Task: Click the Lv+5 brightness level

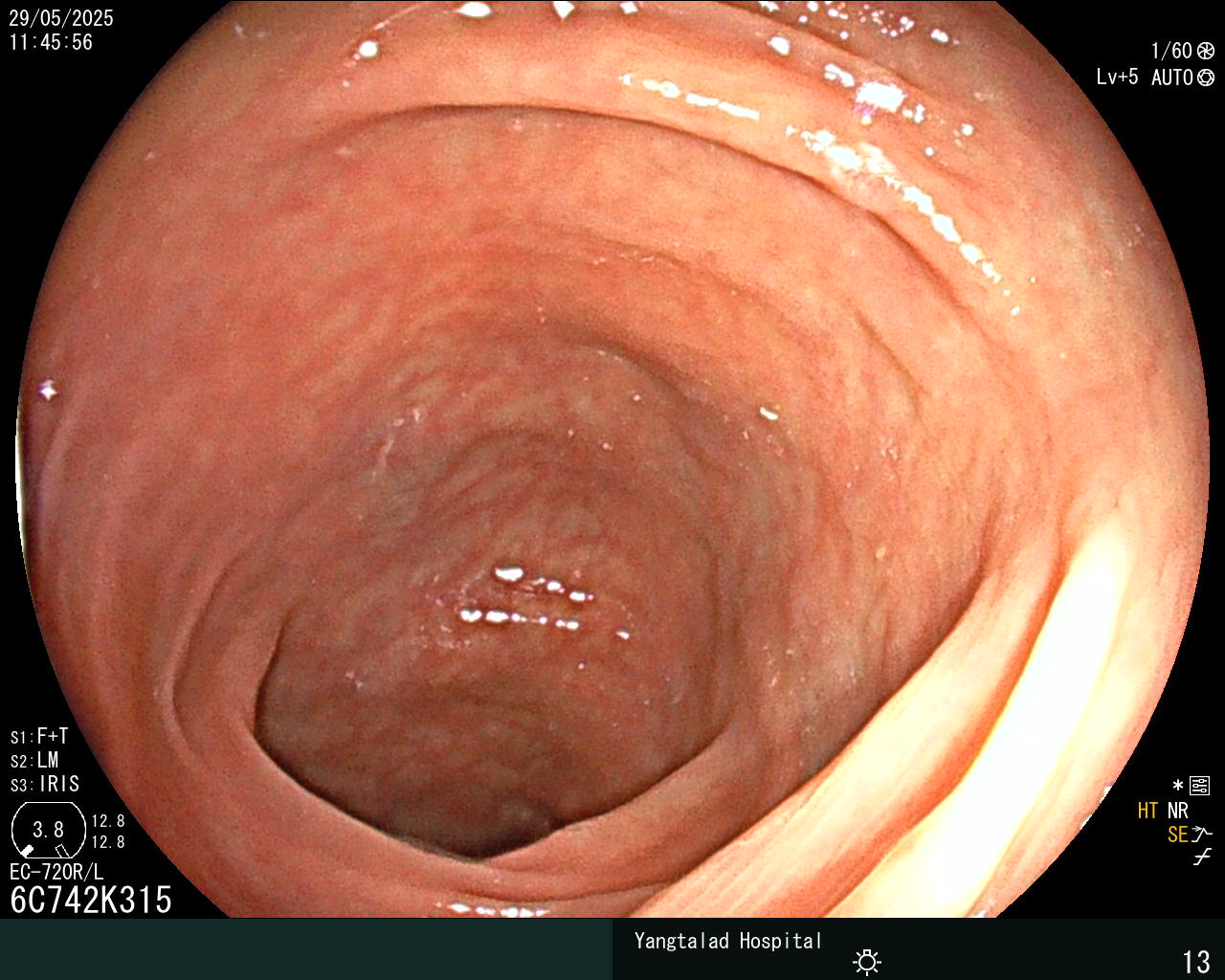Action: pyautogui.click(x=1117, y=78)
